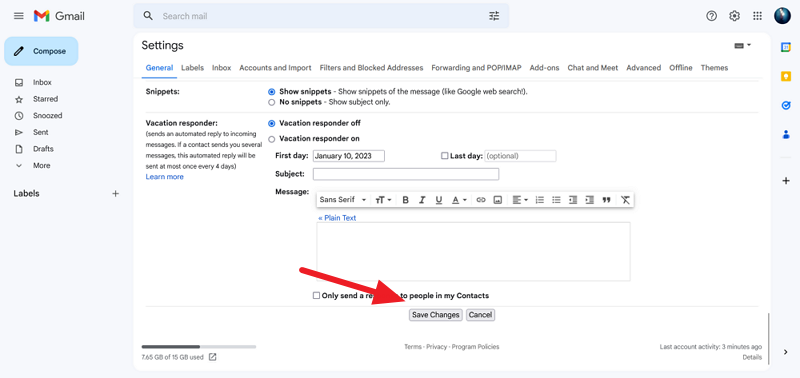The width and height of the screenshot is (800, 378).
Task: Click the vacation Subject field
Action: pyautogui.click(x=406, y=174)
